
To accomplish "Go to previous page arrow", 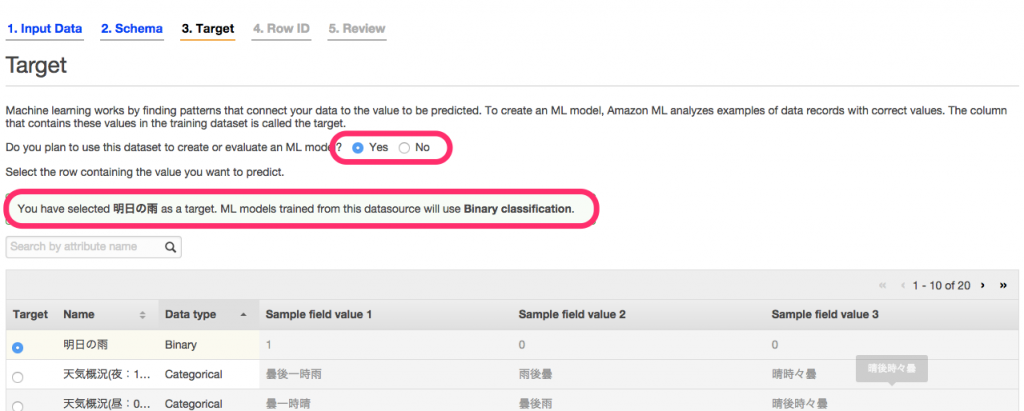I will coord(903,286).
